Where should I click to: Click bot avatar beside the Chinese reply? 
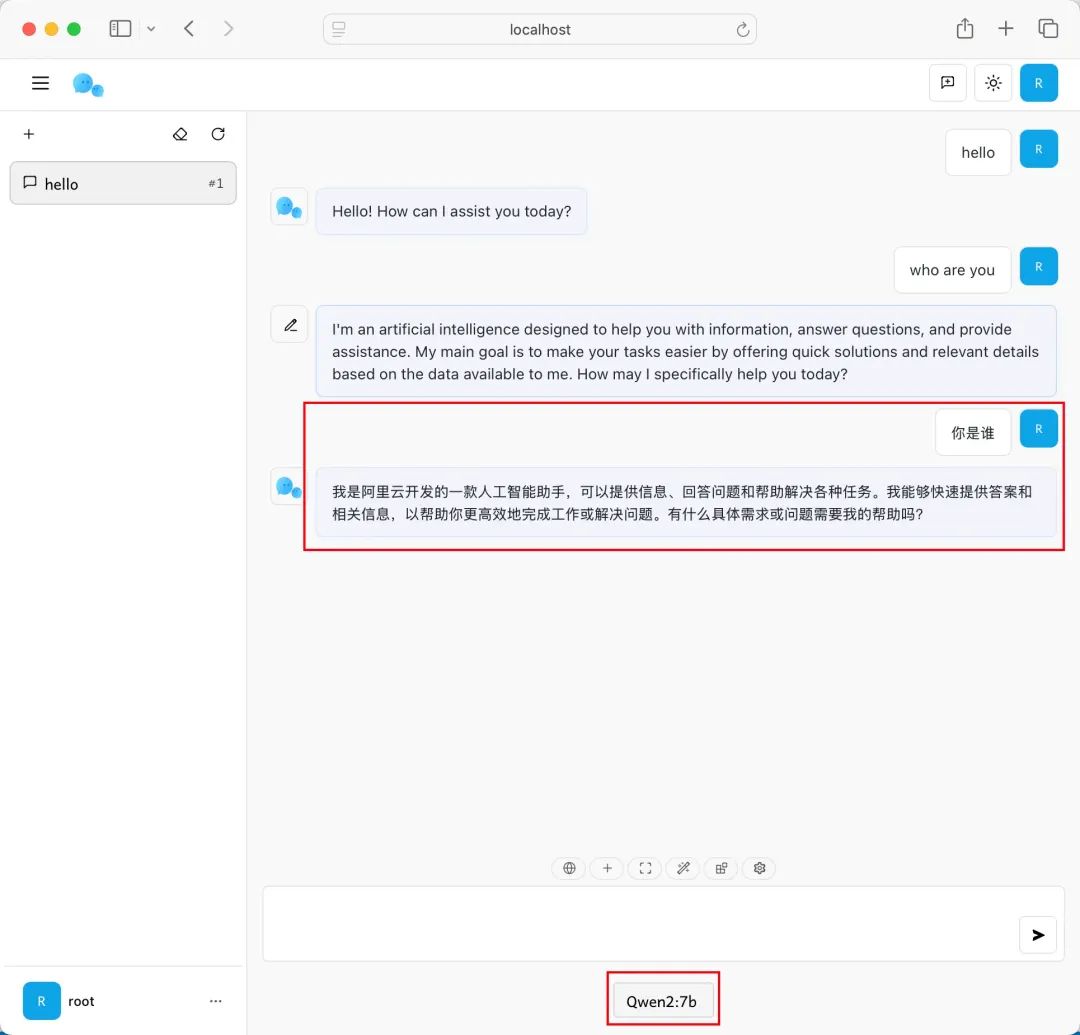pyautogui.click(x=288, y=487)
